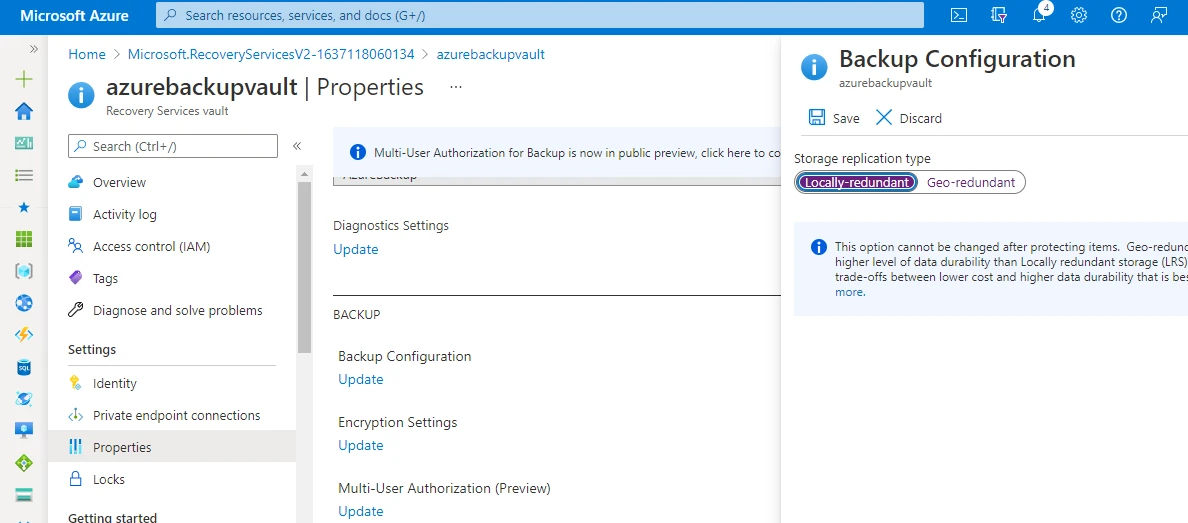This screenshot has height=523, width=1188.
Task: Open Load balancers diamond icon
Action: tap(24, 462)
